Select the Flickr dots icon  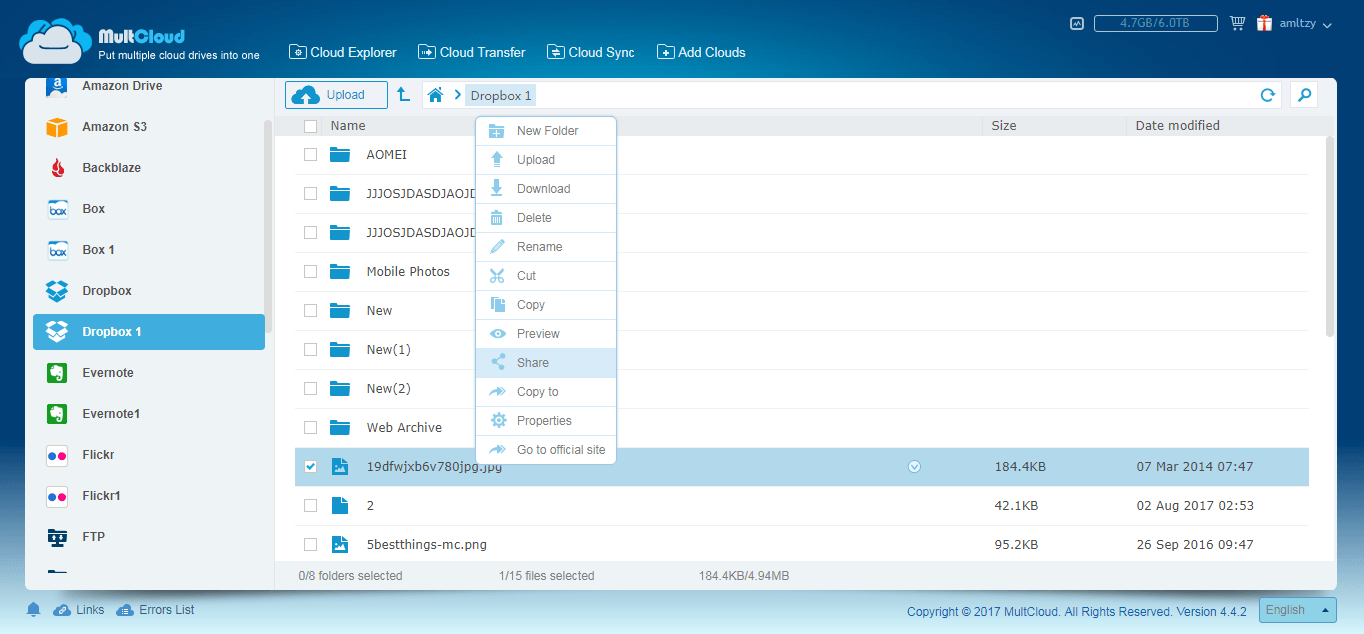point(58,456)
